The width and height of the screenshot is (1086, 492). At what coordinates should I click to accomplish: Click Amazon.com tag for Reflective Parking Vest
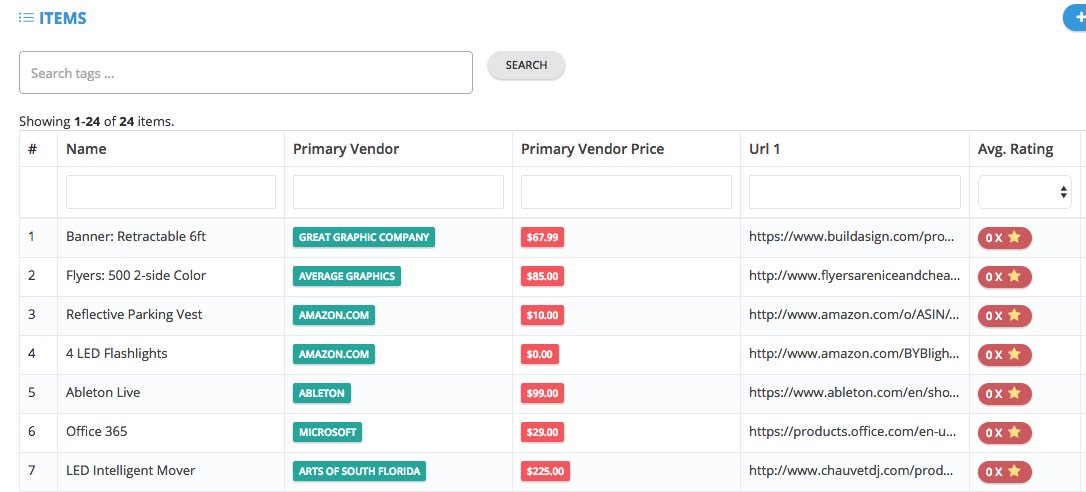334,315
